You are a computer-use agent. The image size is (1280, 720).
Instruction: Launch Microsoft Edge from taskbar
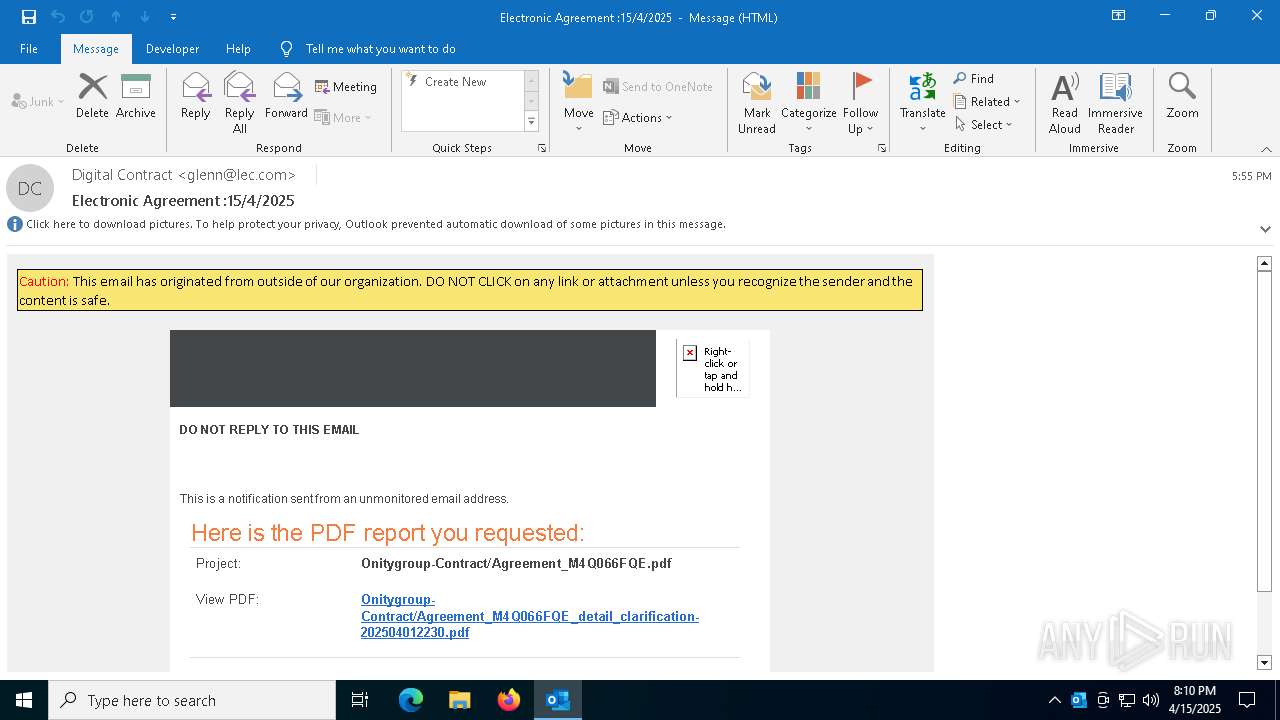click(410, 700)
